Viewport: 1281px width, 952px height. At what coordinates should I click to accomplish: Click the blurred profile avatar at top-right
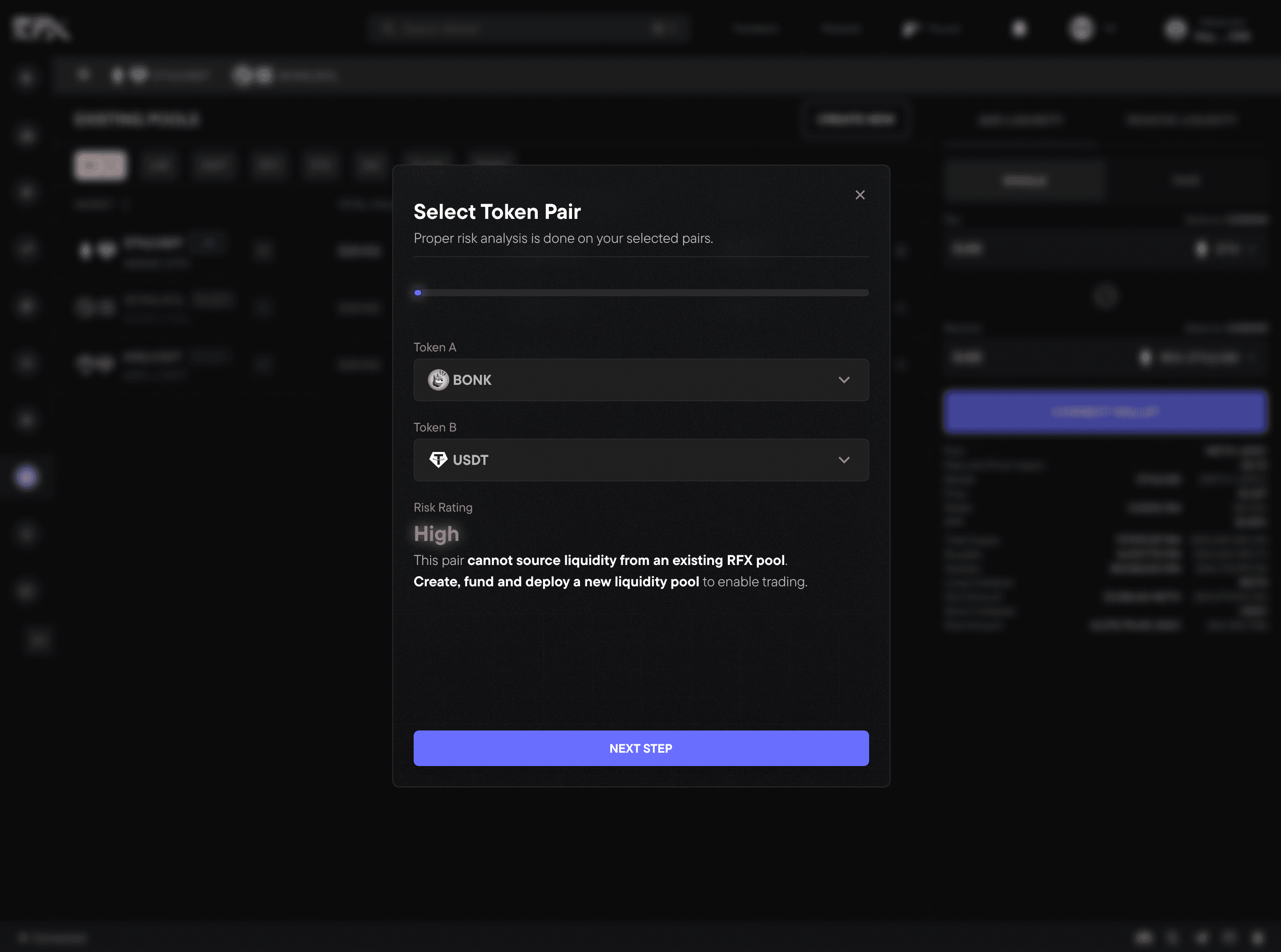(1175, 29)
